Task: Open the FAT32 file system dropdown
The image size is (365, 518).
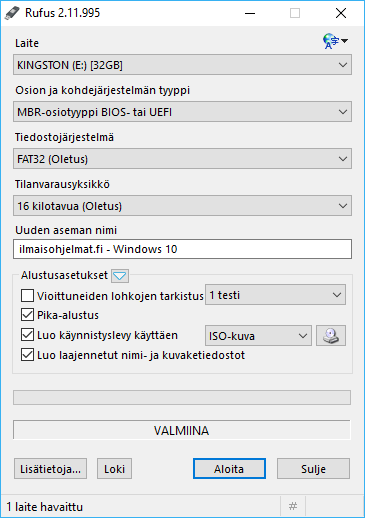Action: tap(182, 159)
